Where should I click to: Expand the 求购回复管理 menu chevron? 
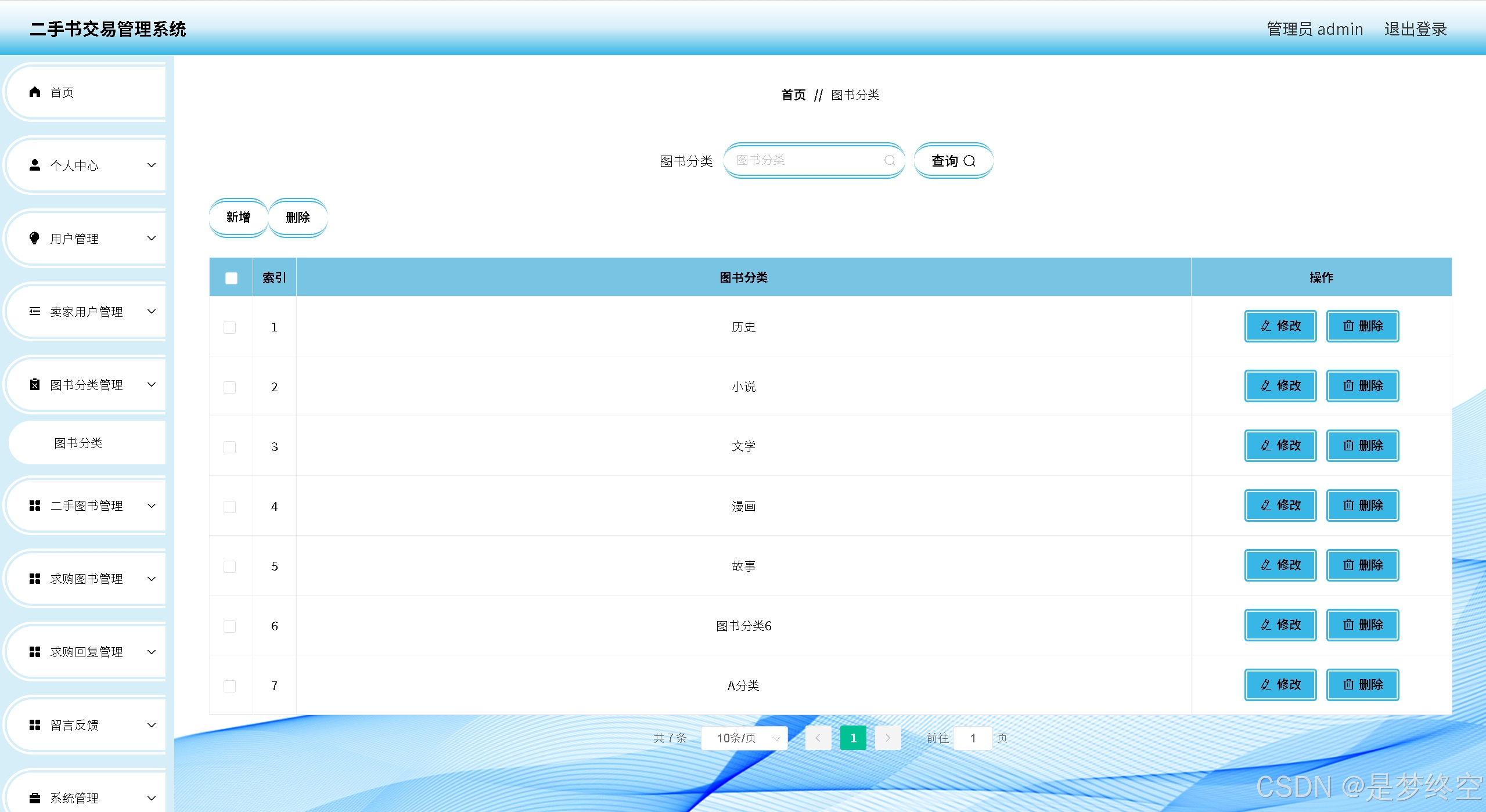coord(152,652)
